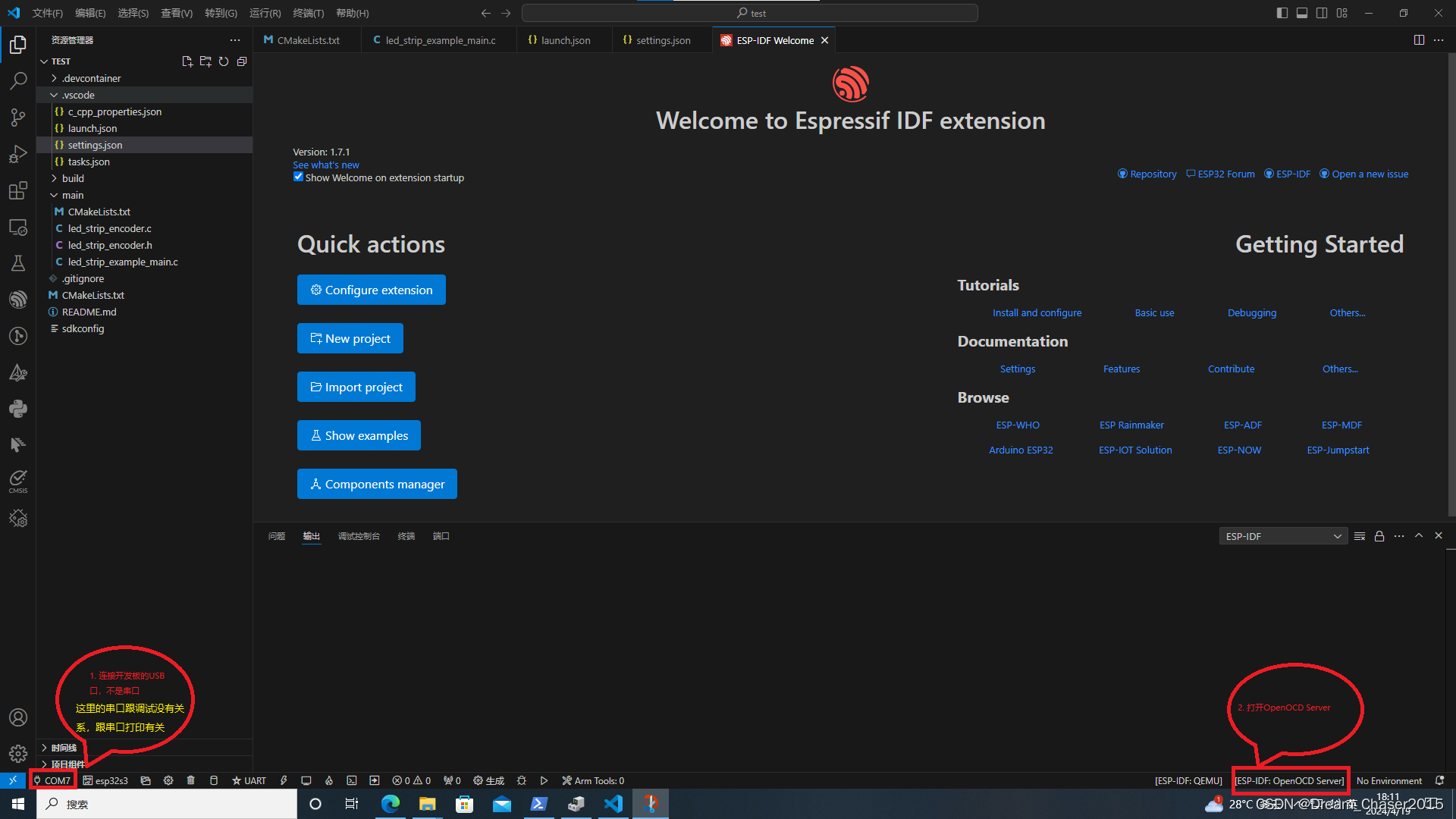Click the Components manager button
The width and height of the screenshot is (1456, 819).
(377, 484)
